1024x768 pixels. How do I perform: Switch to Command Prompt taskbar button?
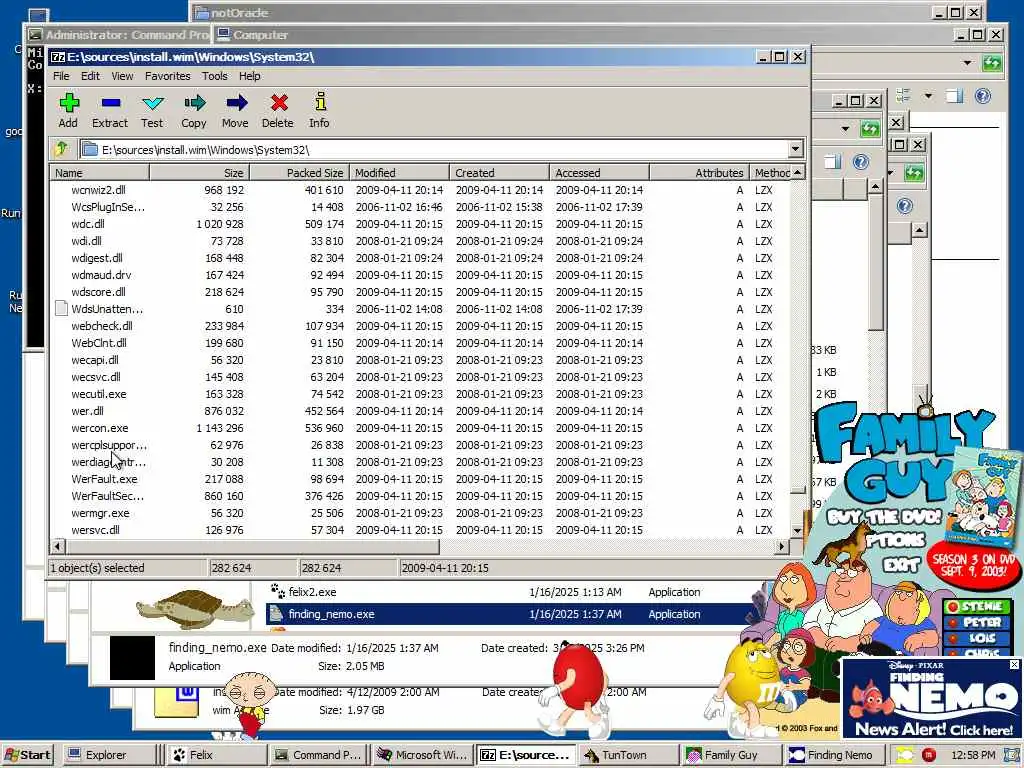318,755
